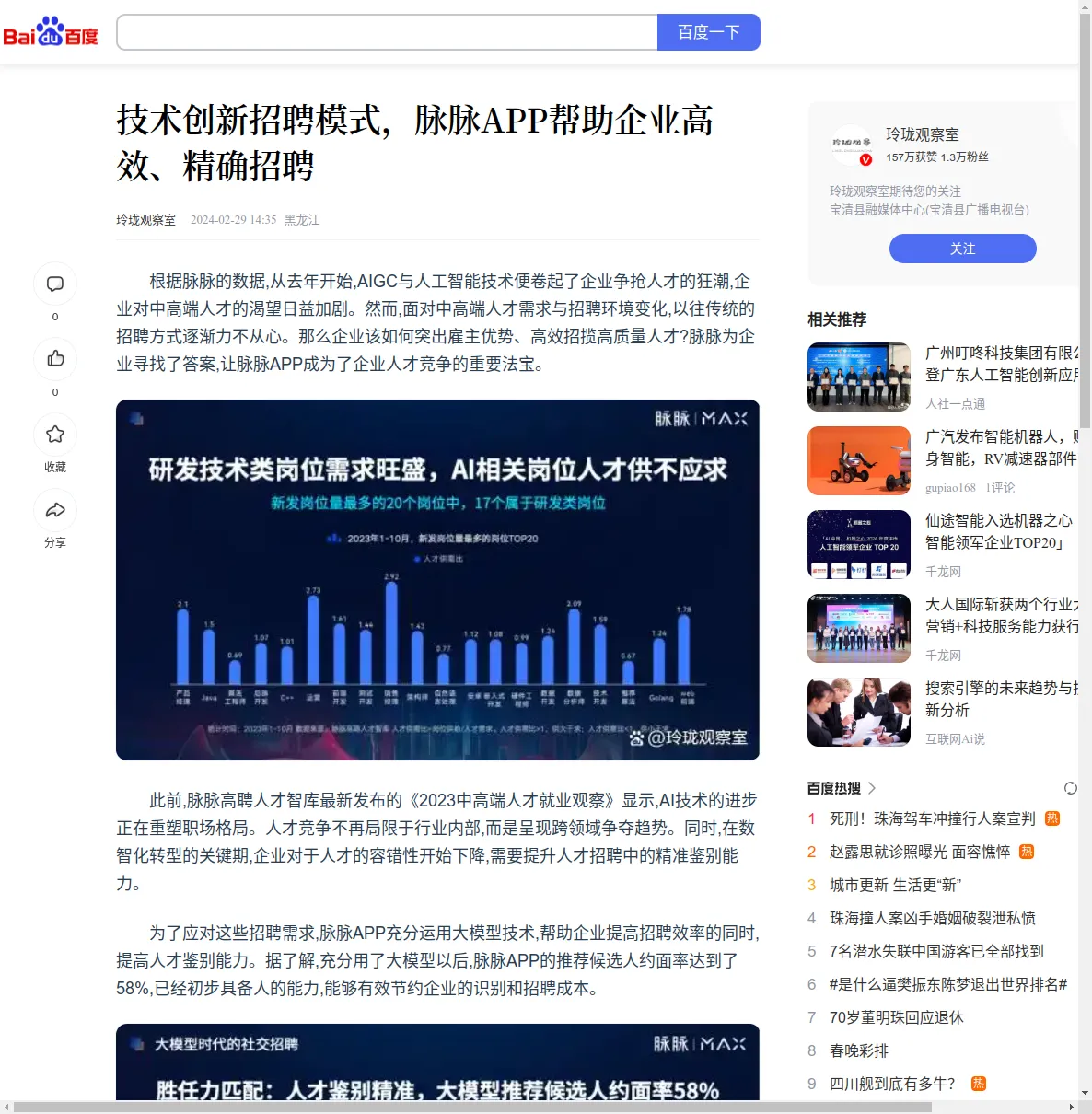Click the 相关推荐 section heading
The image size is (1092, 1114).
[x=837, y=319]
